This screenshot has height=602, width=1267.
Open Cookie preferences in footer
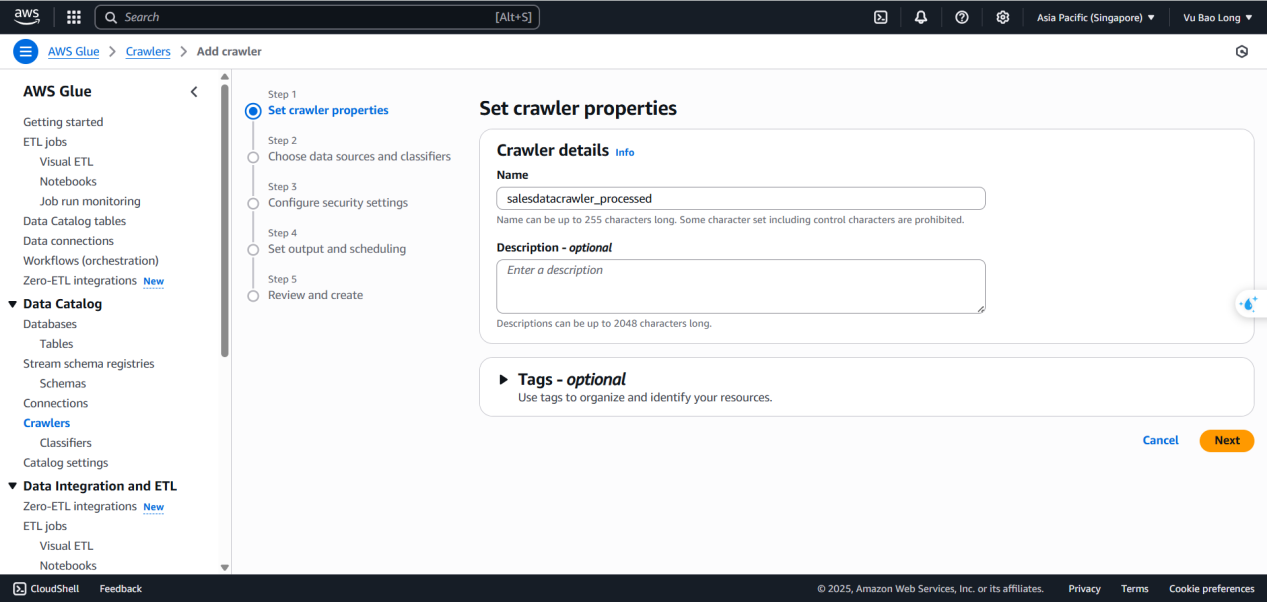[1212, 589]
